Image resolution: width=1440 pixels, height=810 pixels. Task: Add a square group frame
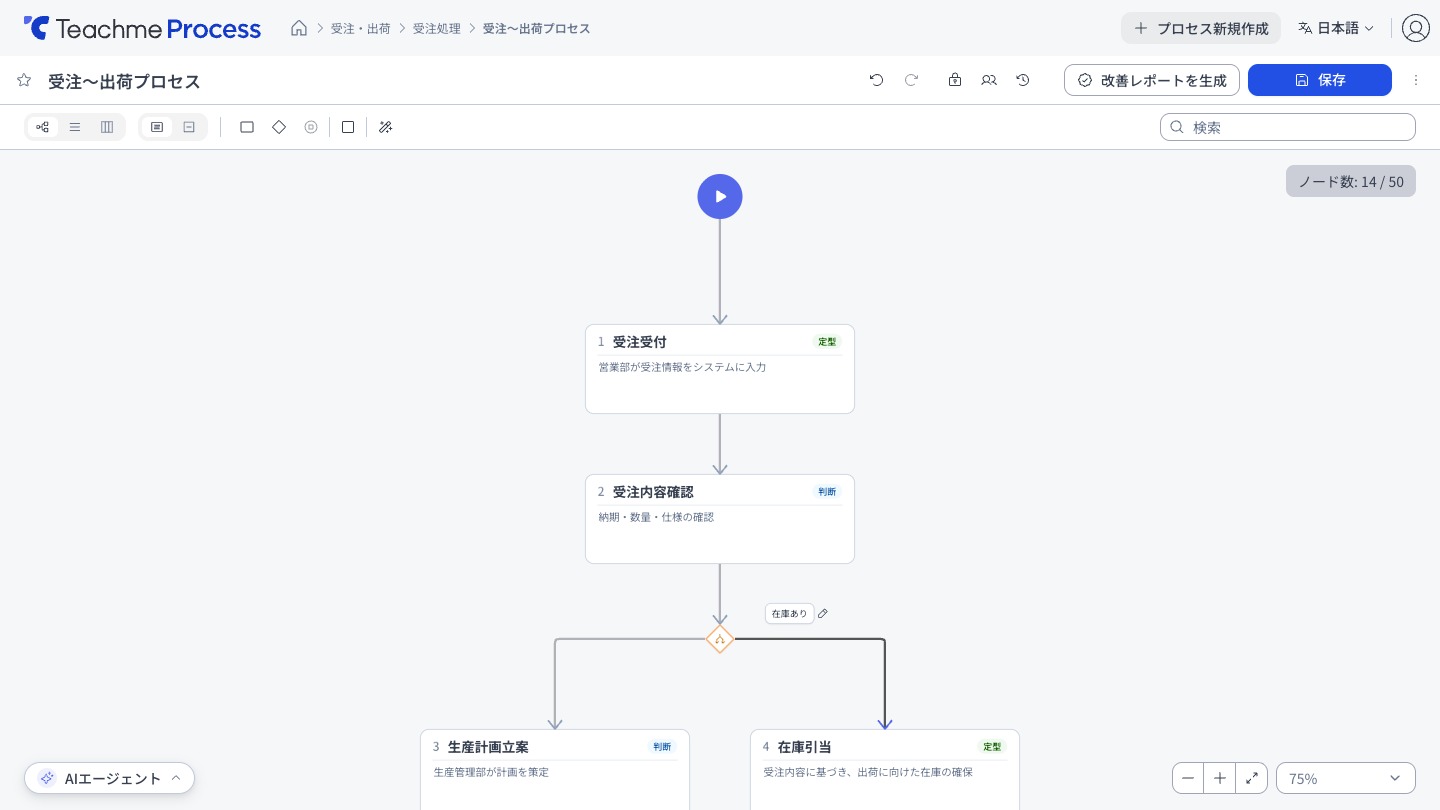click(348, 127)
